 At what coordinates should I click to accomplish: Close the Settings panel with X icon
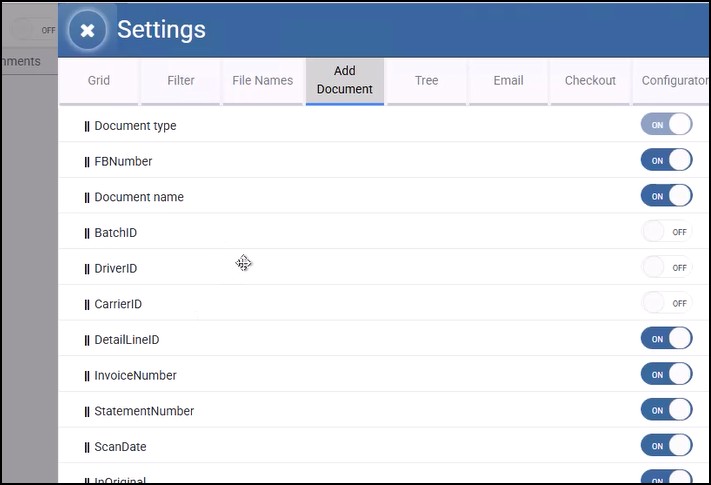[87, 30]
